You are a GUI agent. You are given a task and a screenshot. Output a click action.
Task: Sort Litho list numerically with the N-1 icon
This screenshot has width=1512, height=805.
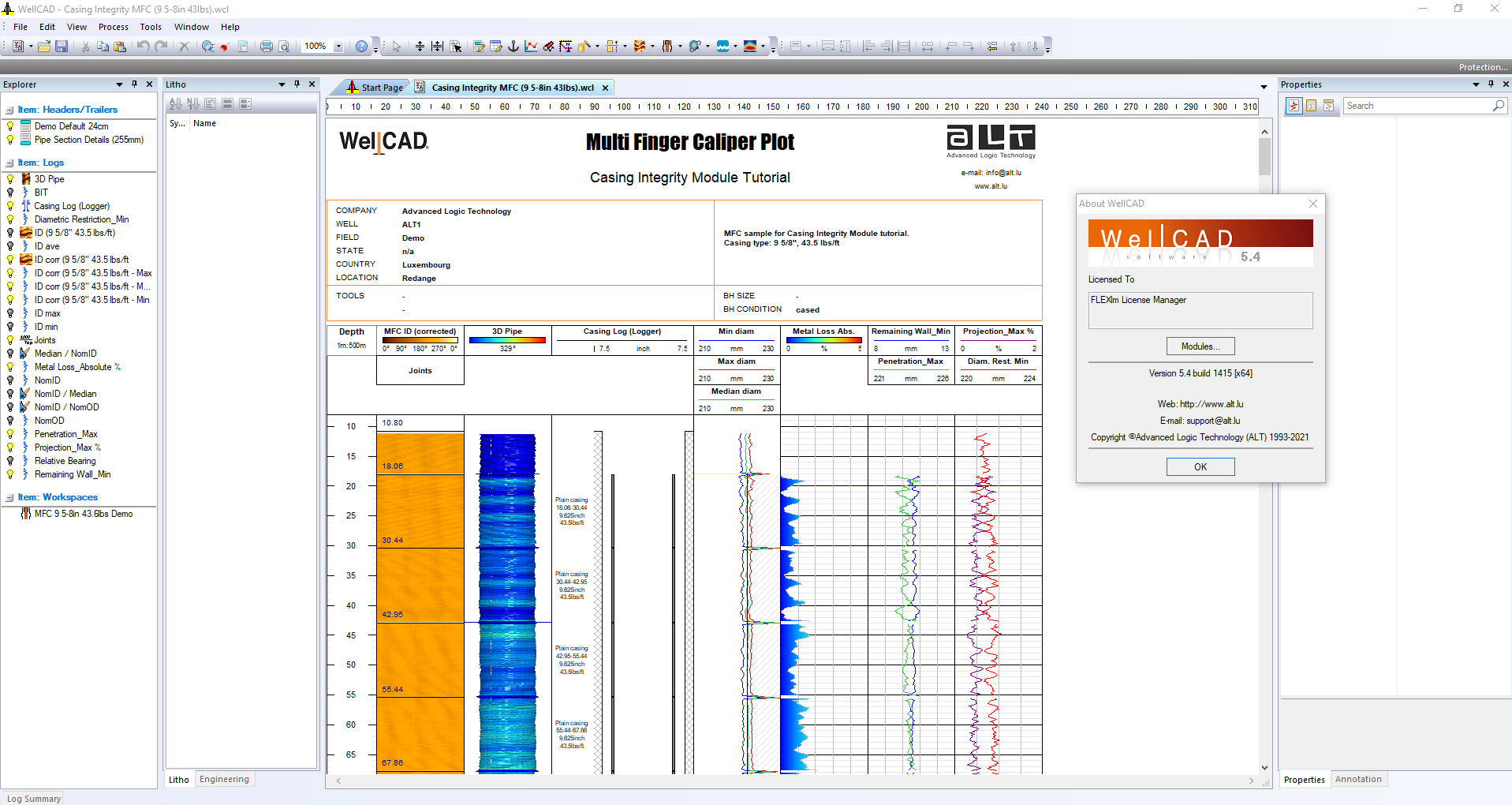tap(192, 103)
